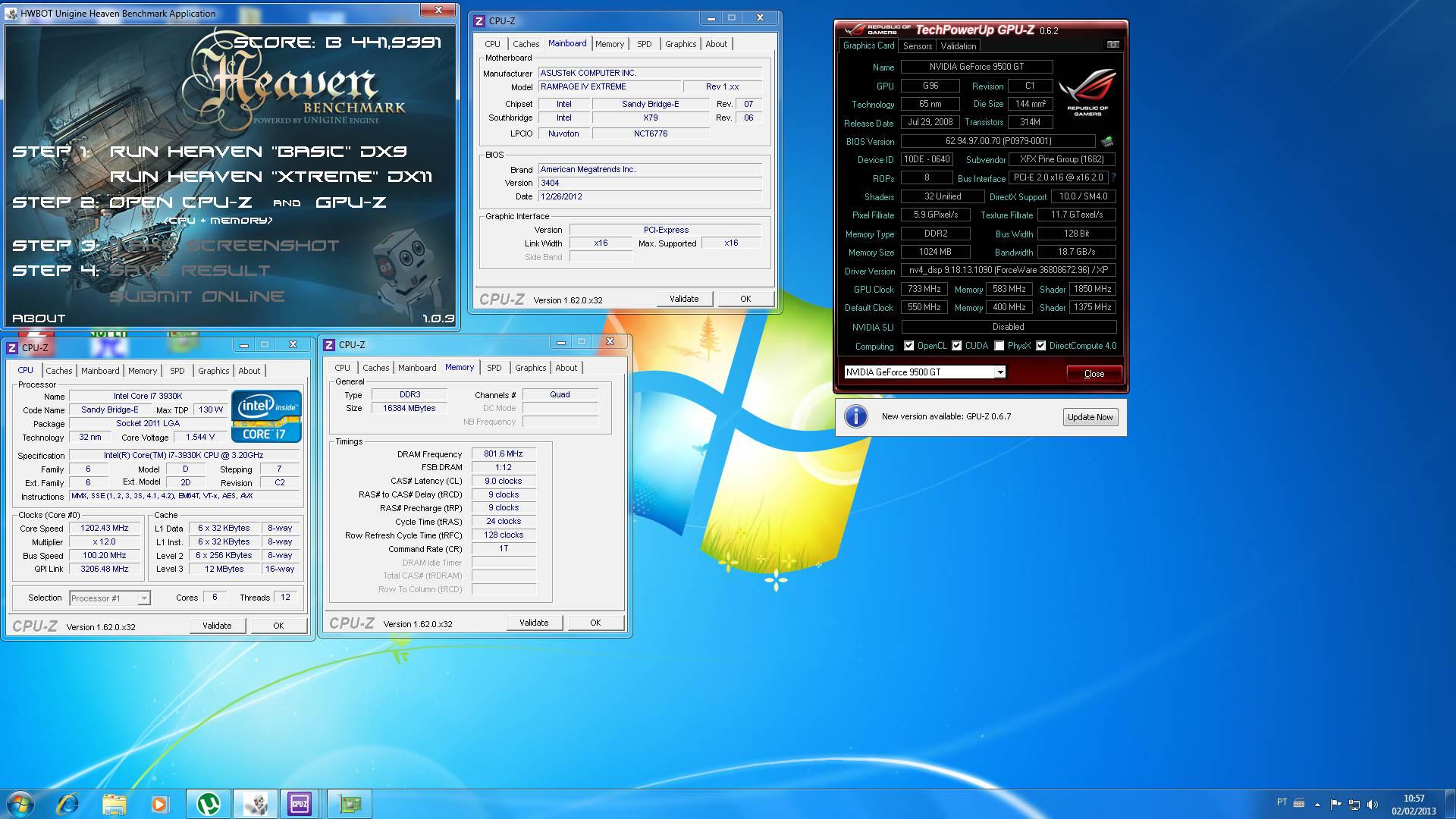This screenshot has height=819, width=1456.
Task: Click the Republic of Gamers logo in GPU-Z
Action: pyautogui.click(x=1087, y=92)
